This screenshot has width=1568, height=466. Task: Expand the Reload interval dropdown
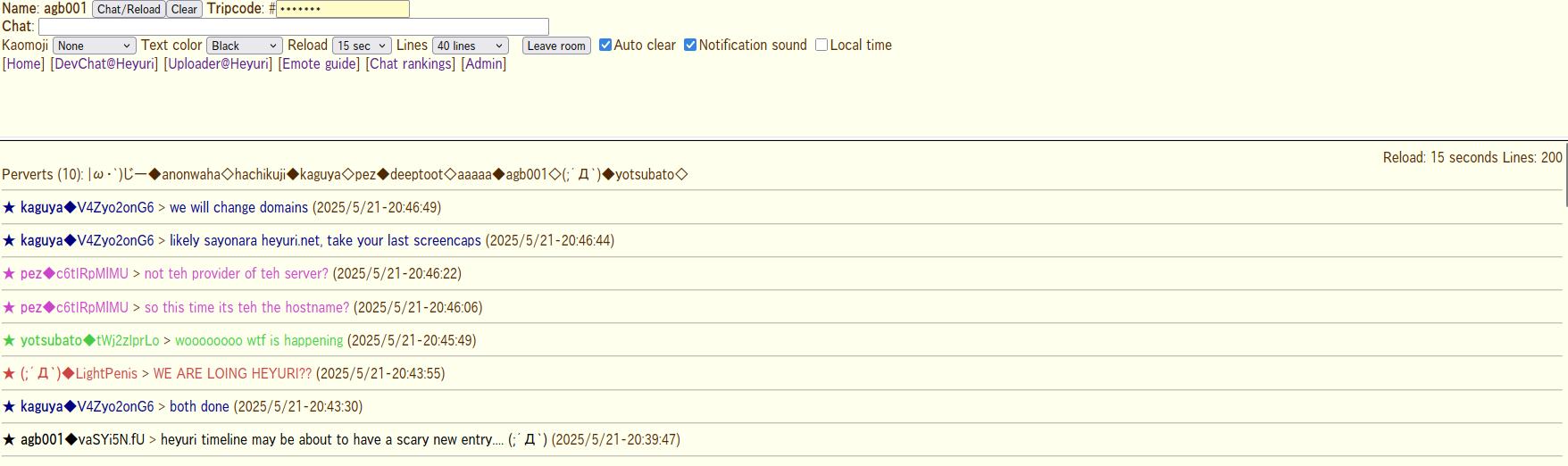click(x=362, y=46)
